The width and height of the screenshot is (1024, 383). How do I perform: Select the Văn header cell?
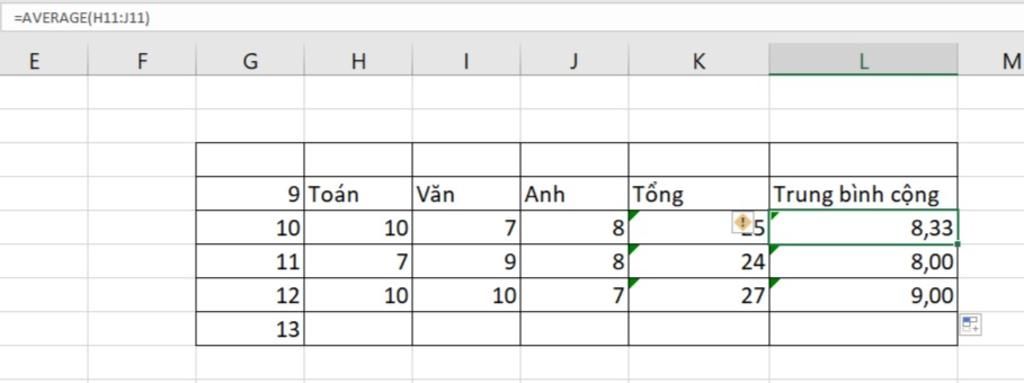(x=466, y=193)
